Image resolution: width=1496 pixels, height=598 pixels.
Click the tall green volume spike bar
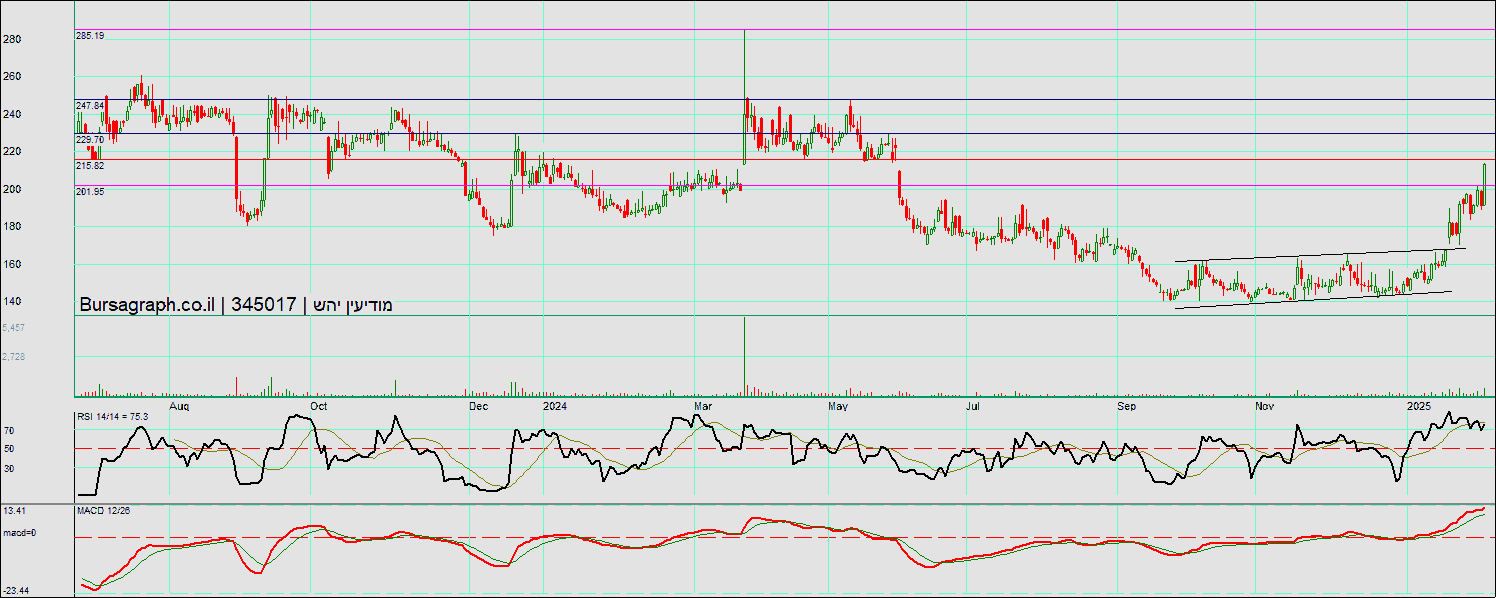point(744,355)
